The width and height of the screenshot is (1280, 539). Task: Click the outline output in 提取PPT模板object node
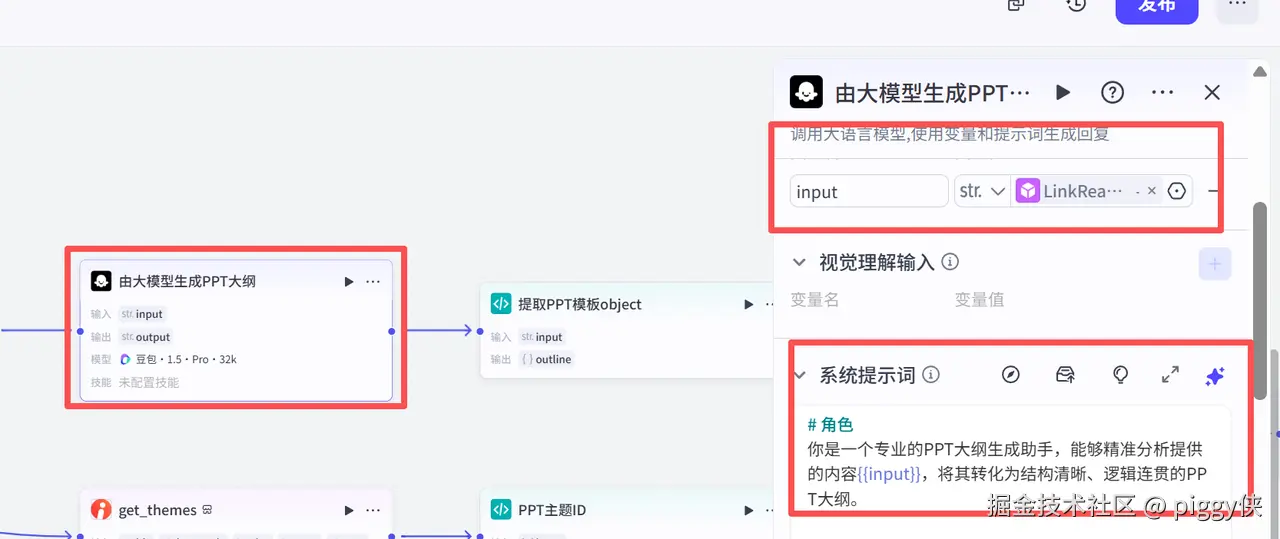point(546,359)
